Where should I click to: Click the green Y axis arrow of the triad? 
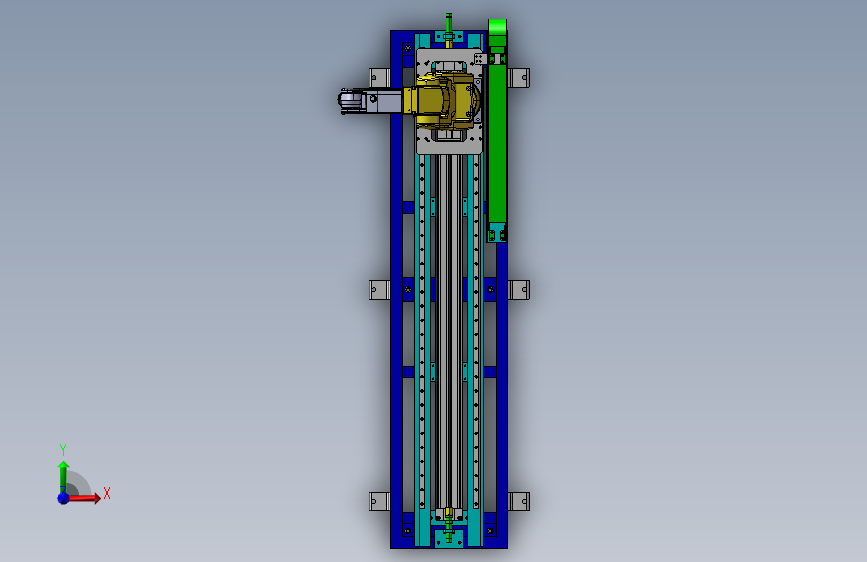64,476
